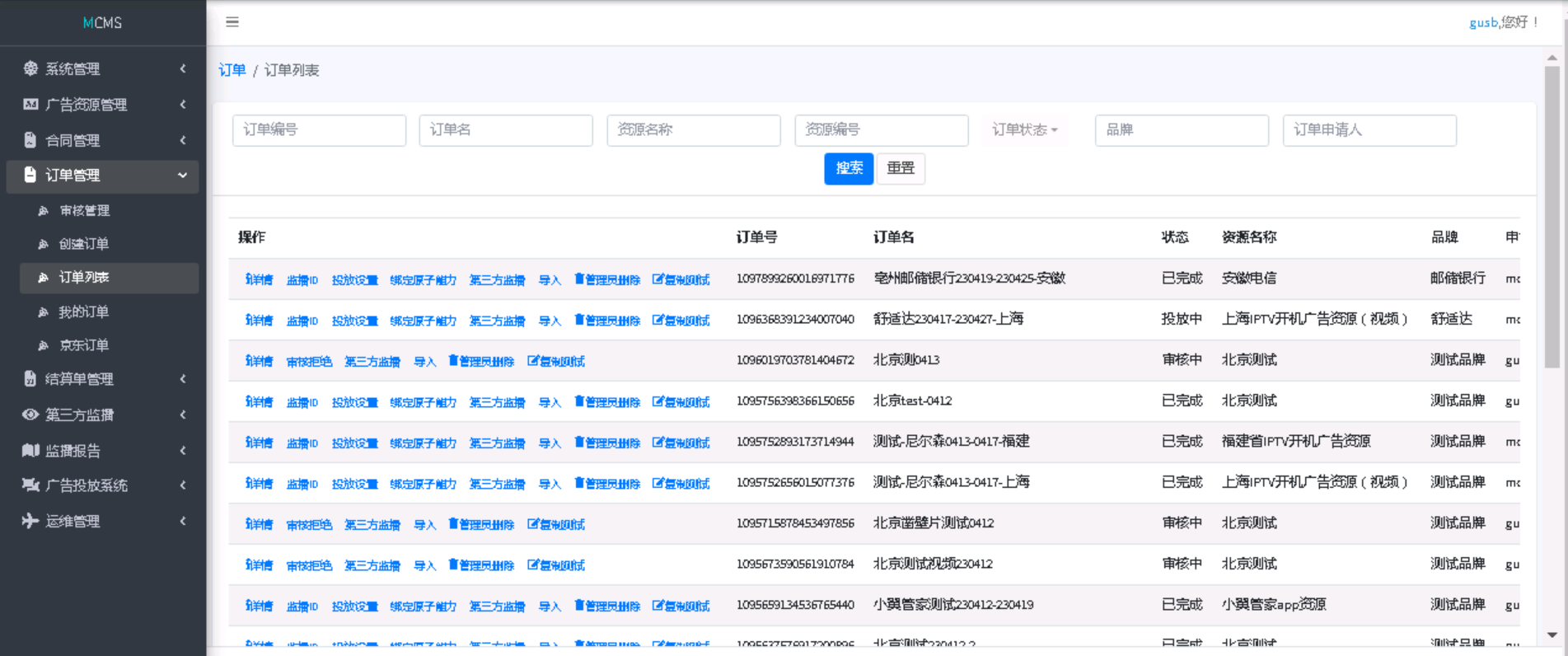Image resolution: width=1568 pixels, height=656 pixels.
Task: Click 投放设置 for 舒适达 order
Action: [x=354, y=320]
